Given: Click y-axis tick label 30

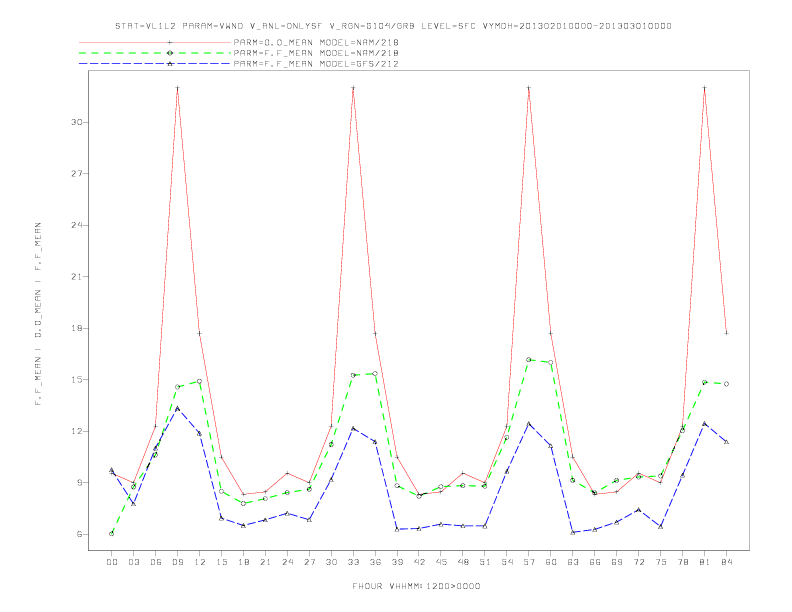Looking at the screenshot, I should tap(77, 122).
